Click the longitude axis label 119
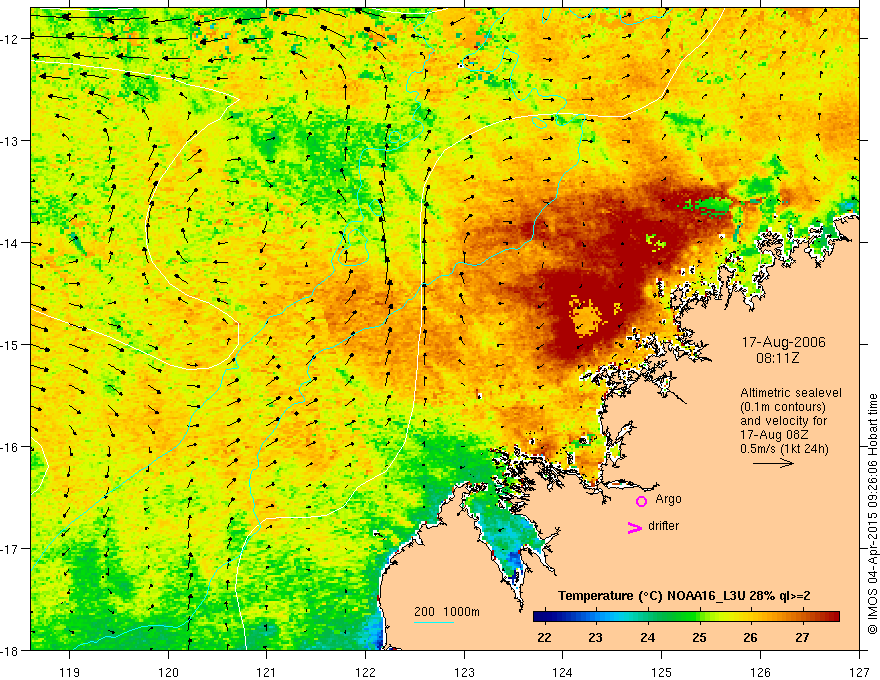This screenshot has height=680, width=880. pos(69,672)
